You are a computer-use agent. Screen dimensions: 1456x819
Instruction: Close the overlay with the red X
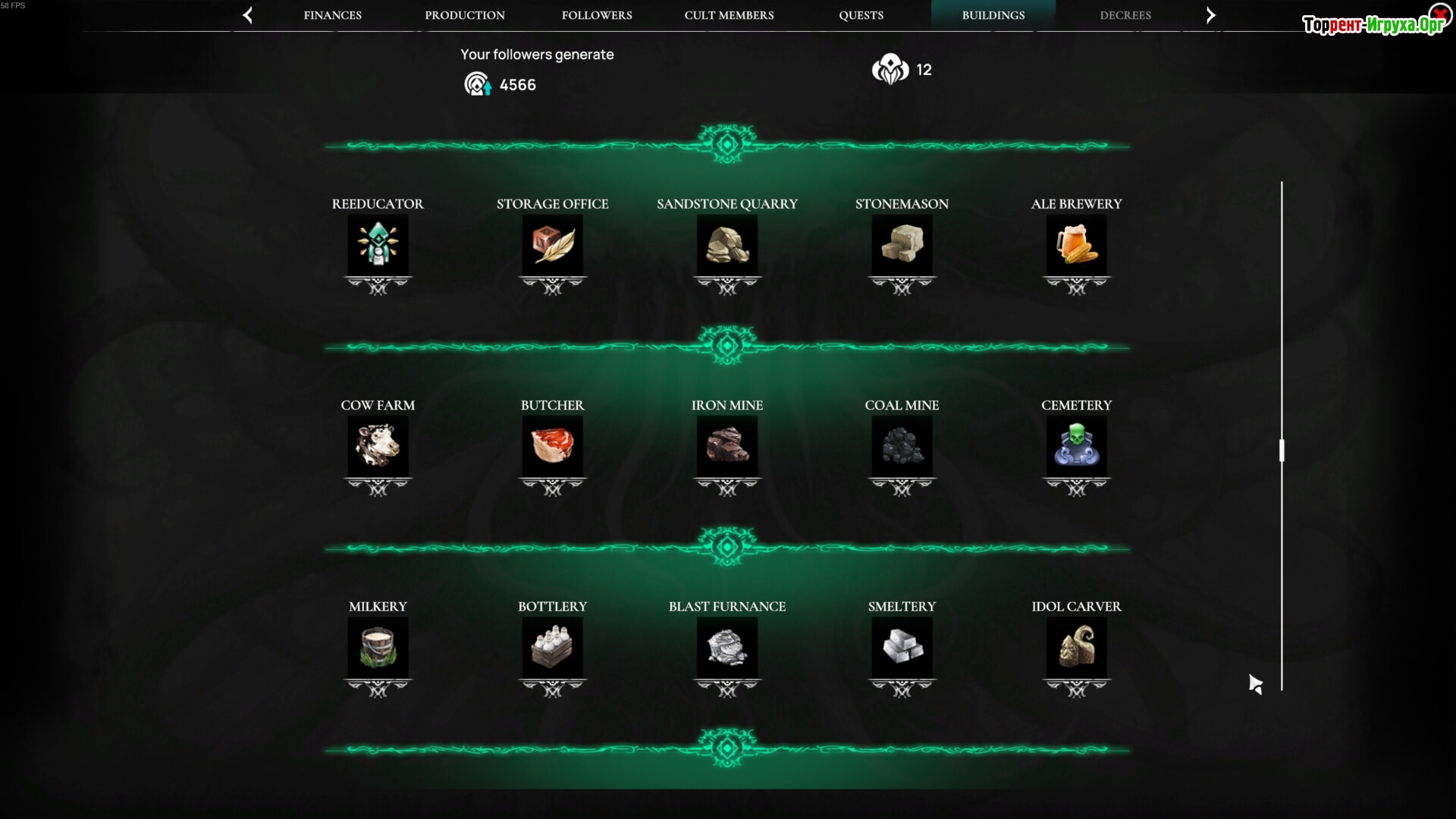pos(1439,14)
